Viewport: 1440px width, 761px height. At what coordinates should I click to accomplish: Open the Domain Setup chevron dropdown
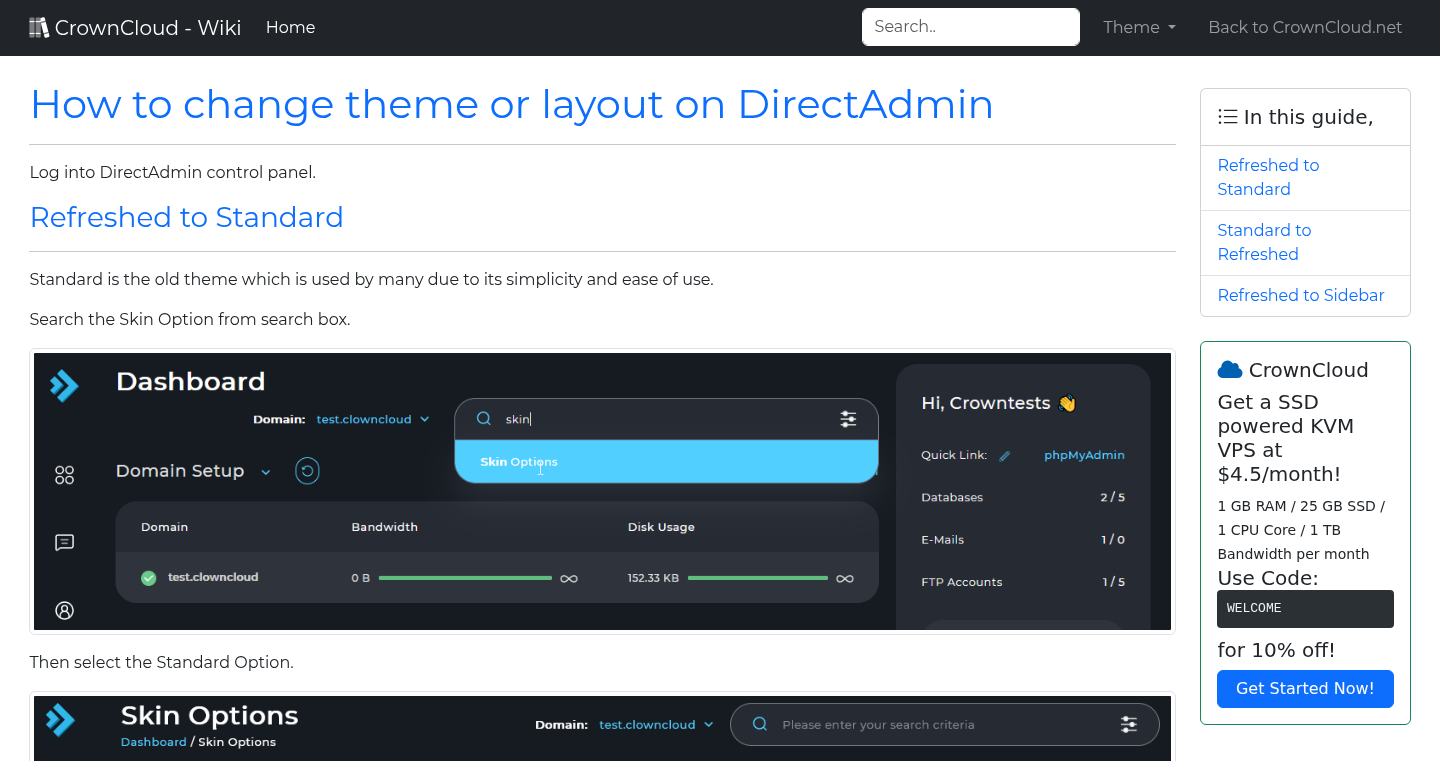(264, 470)
